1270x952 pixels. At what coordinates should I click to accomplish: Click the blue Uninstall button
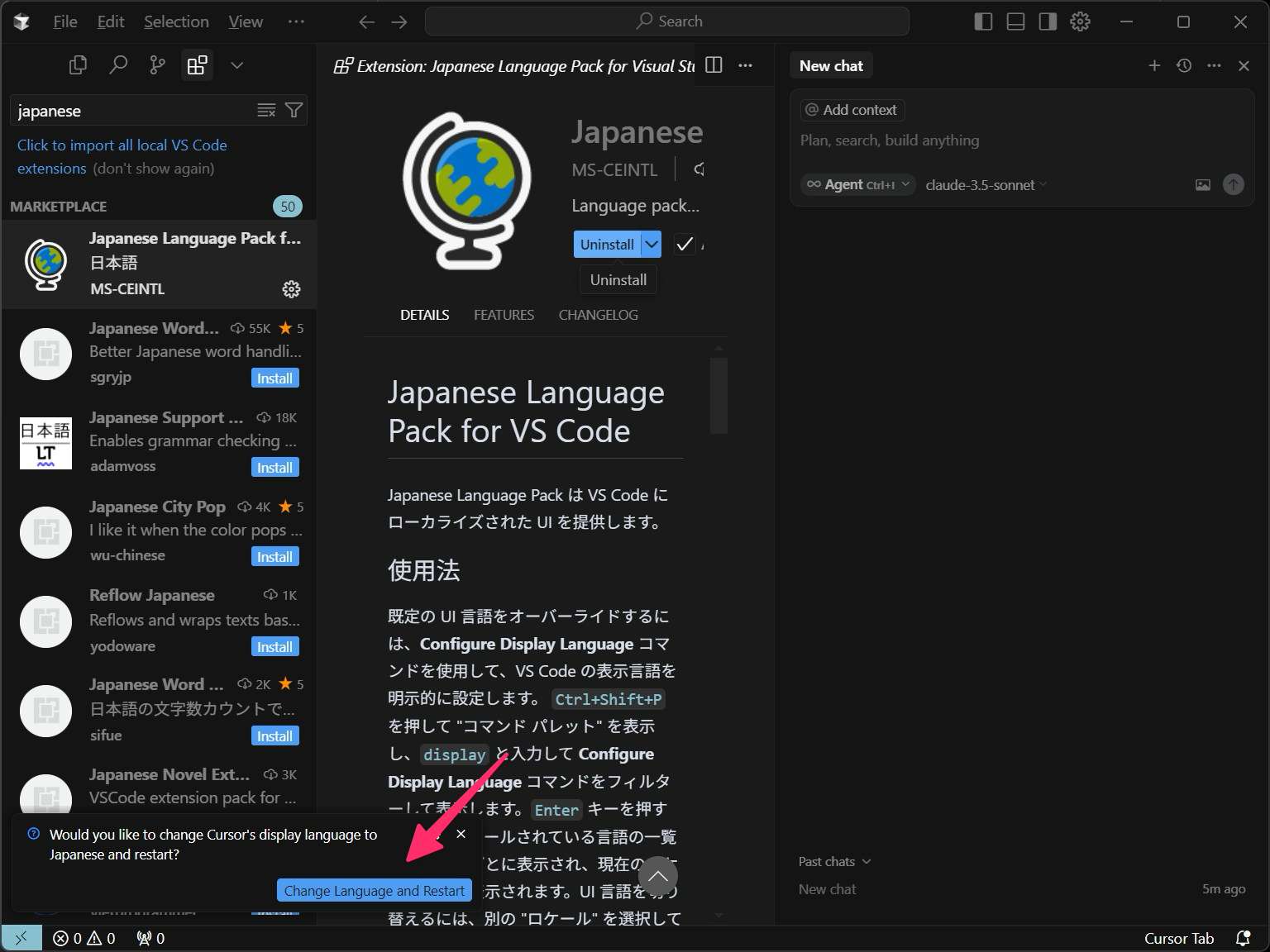608,244
